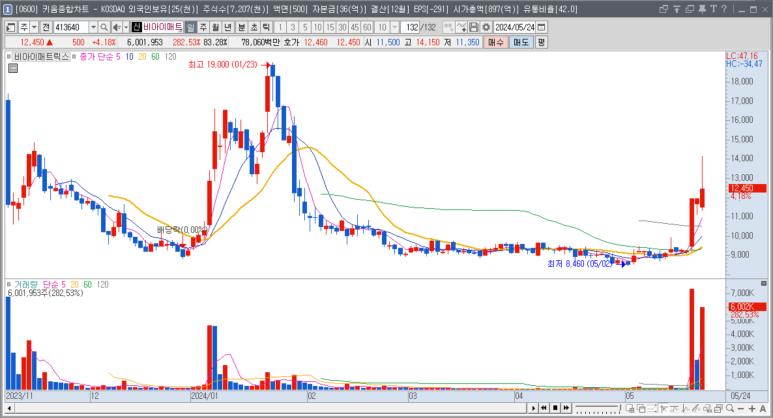Click the 거래량 volume indicator label
This screenshot has width=773, height=418.
(x=26, y=284)
